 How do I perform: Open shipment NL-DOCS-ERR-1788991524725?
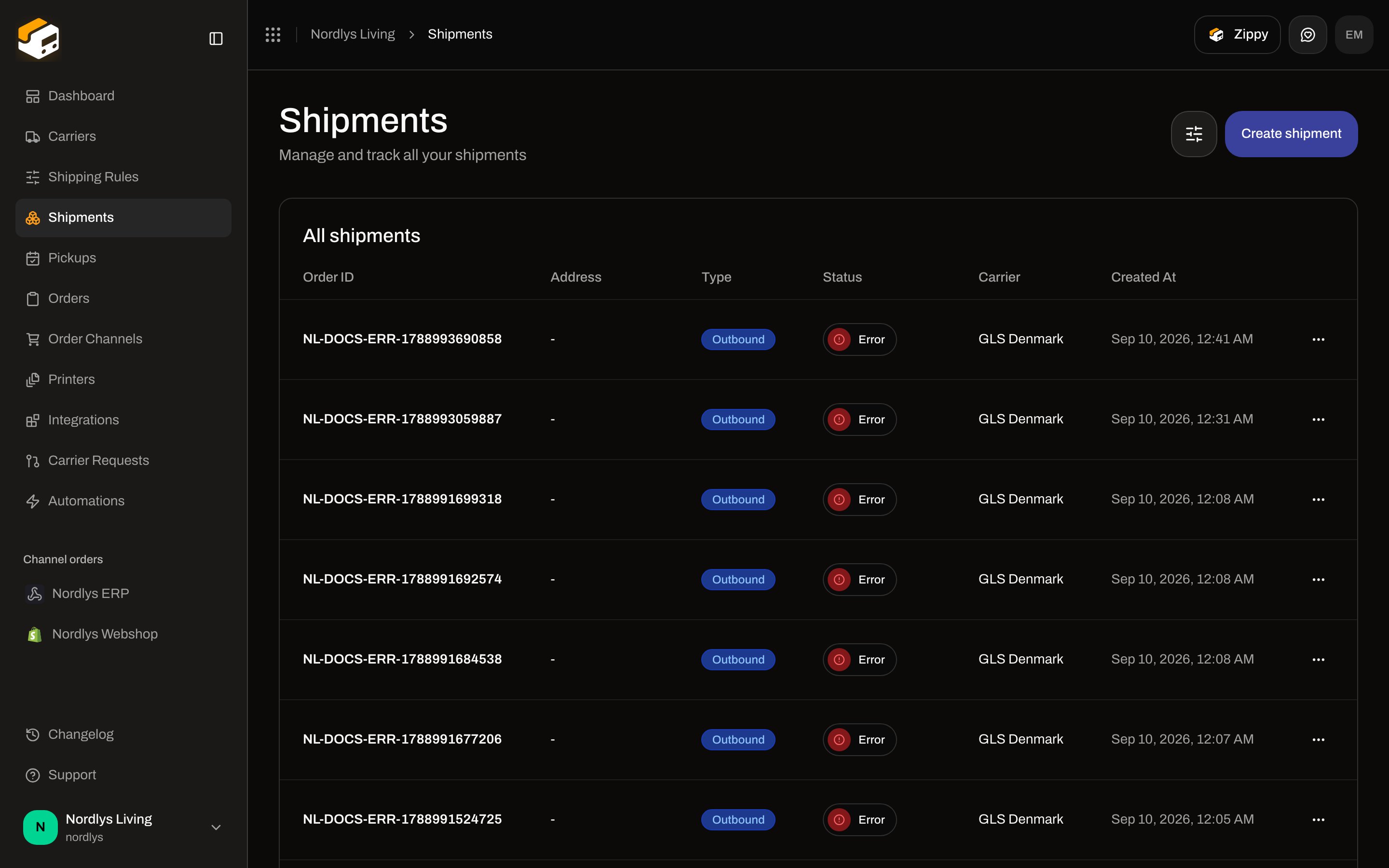(402, 819)
